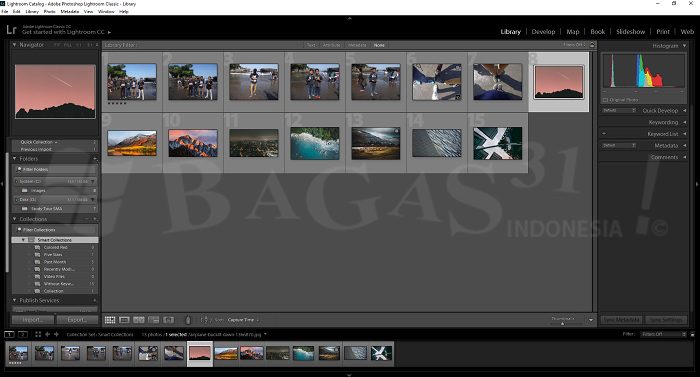Image resolution: width=700 pixels, height=377 pixels.
Task: Click the Export button
Action: coord(77,320)
